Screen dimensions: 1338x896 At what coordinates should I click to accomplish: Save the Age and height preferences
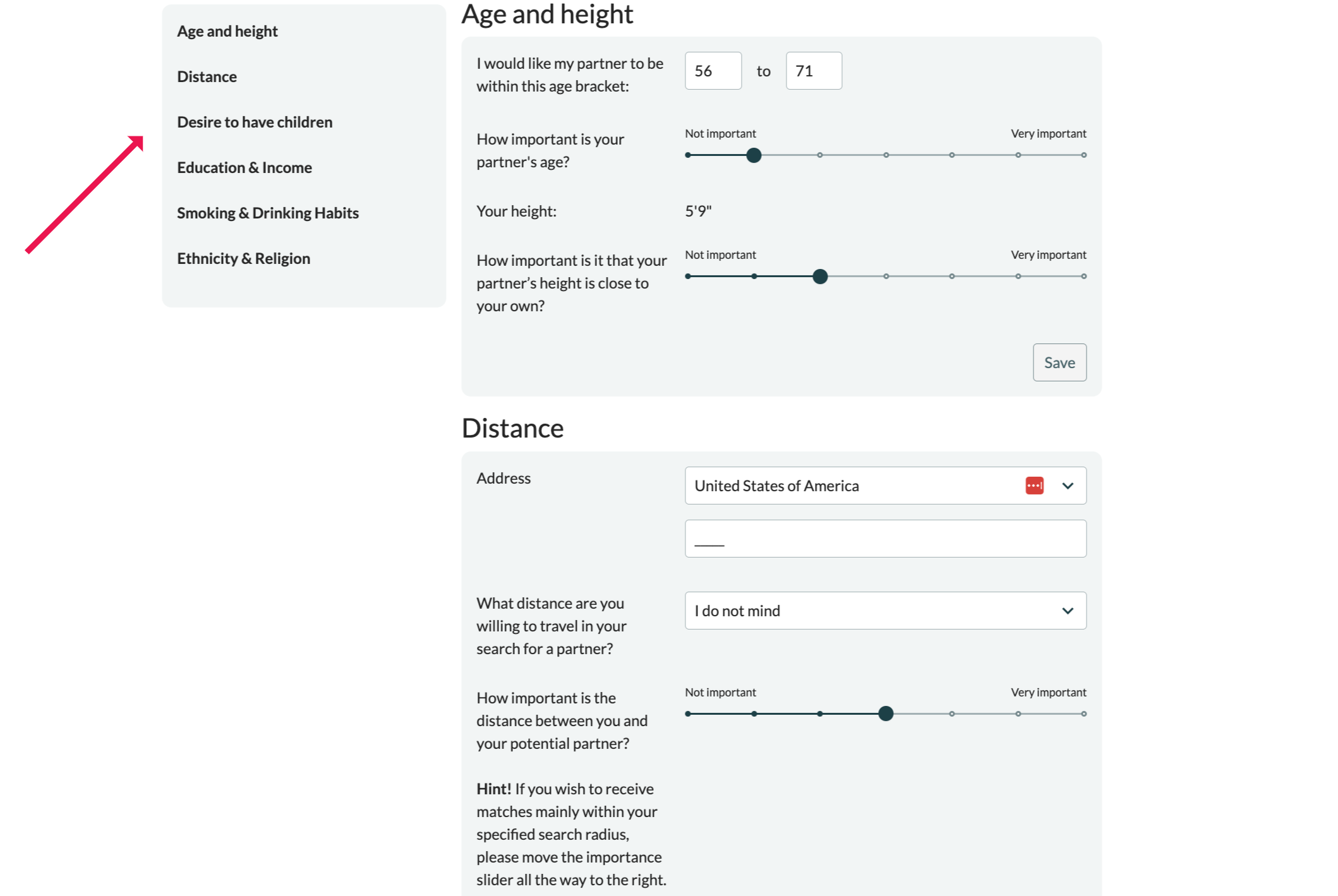(1059, 362)
